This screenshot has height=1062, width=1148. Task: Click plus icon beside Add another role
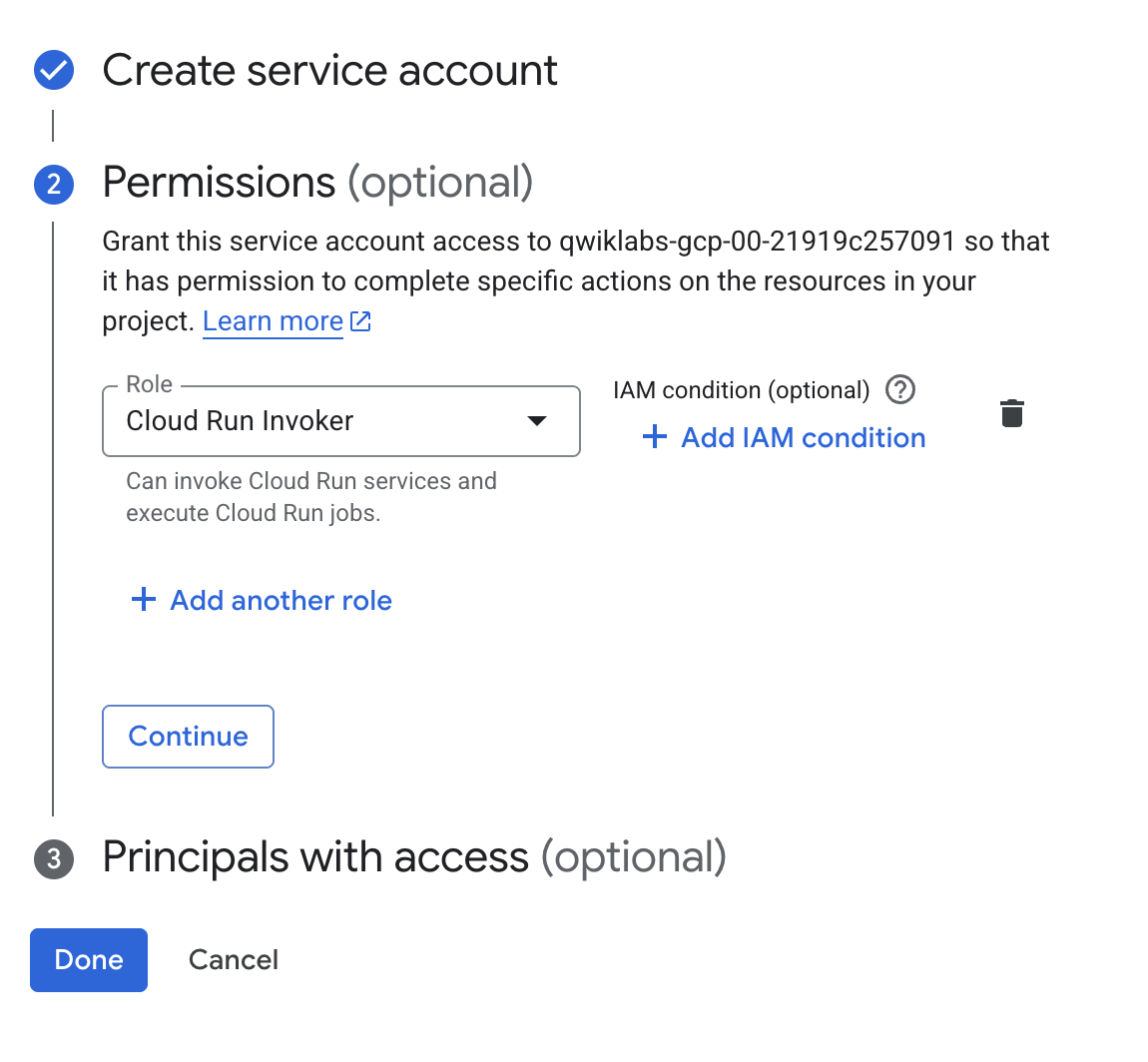pyautogui.click(x=144, y=600)
